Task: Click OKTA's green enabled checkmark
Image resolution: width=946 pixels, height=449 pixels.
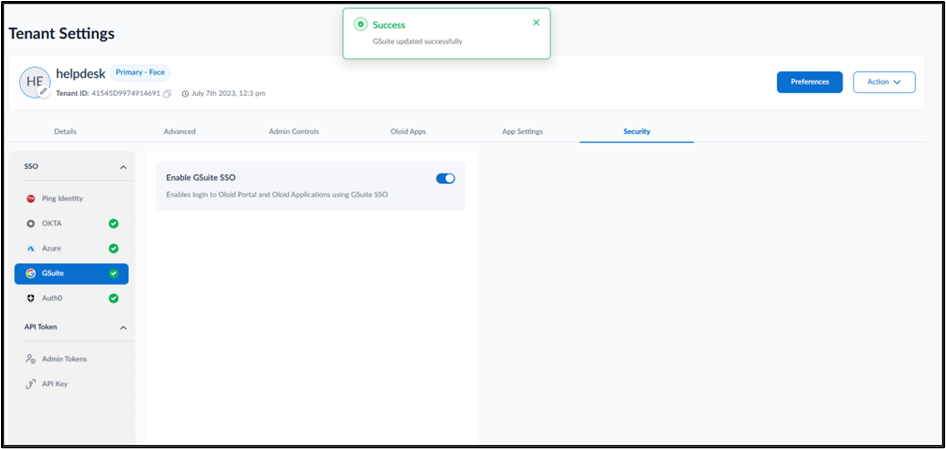Action: tap(113, 223)
